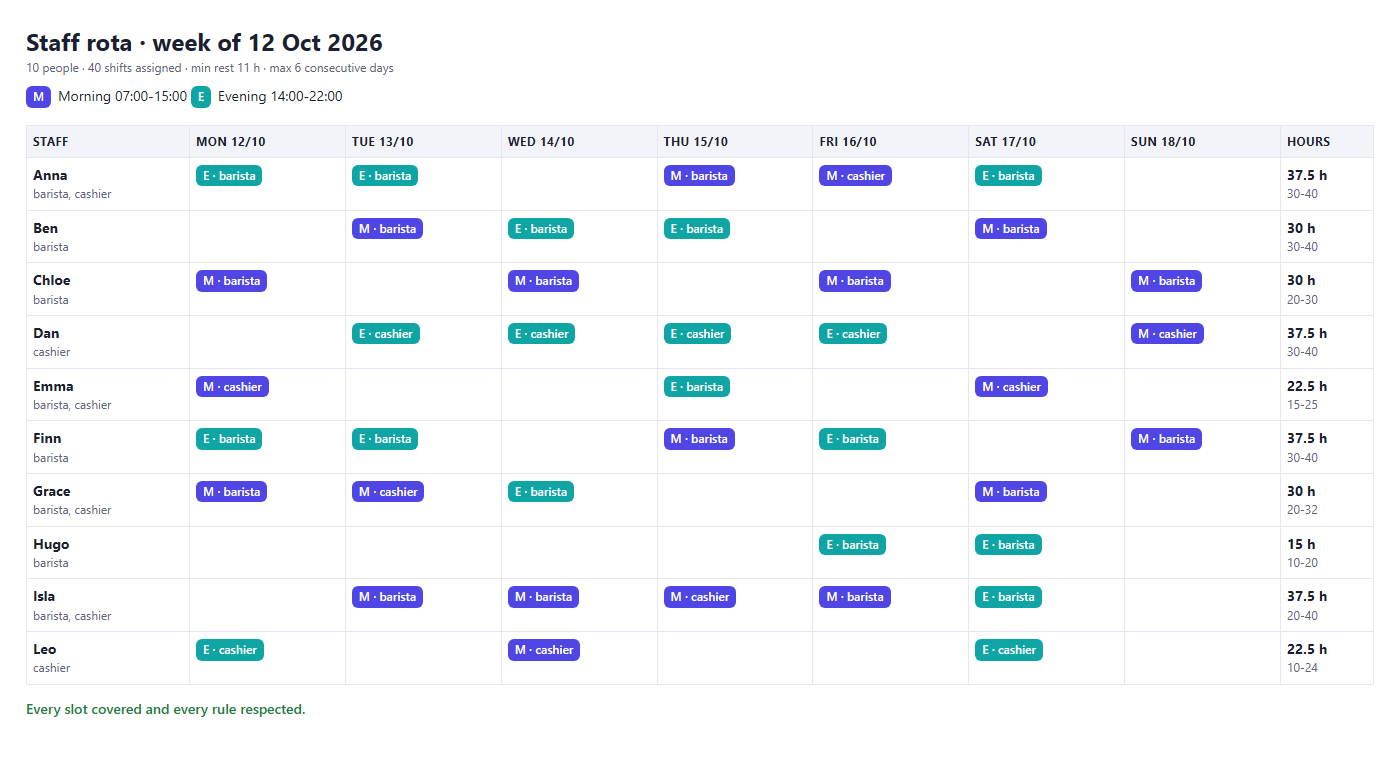The width and height of the screenshot is (1400, 760).
Task: Click Leo's Monday evening cashier shift
Action: pyautogui.click(x=230, y=650)
